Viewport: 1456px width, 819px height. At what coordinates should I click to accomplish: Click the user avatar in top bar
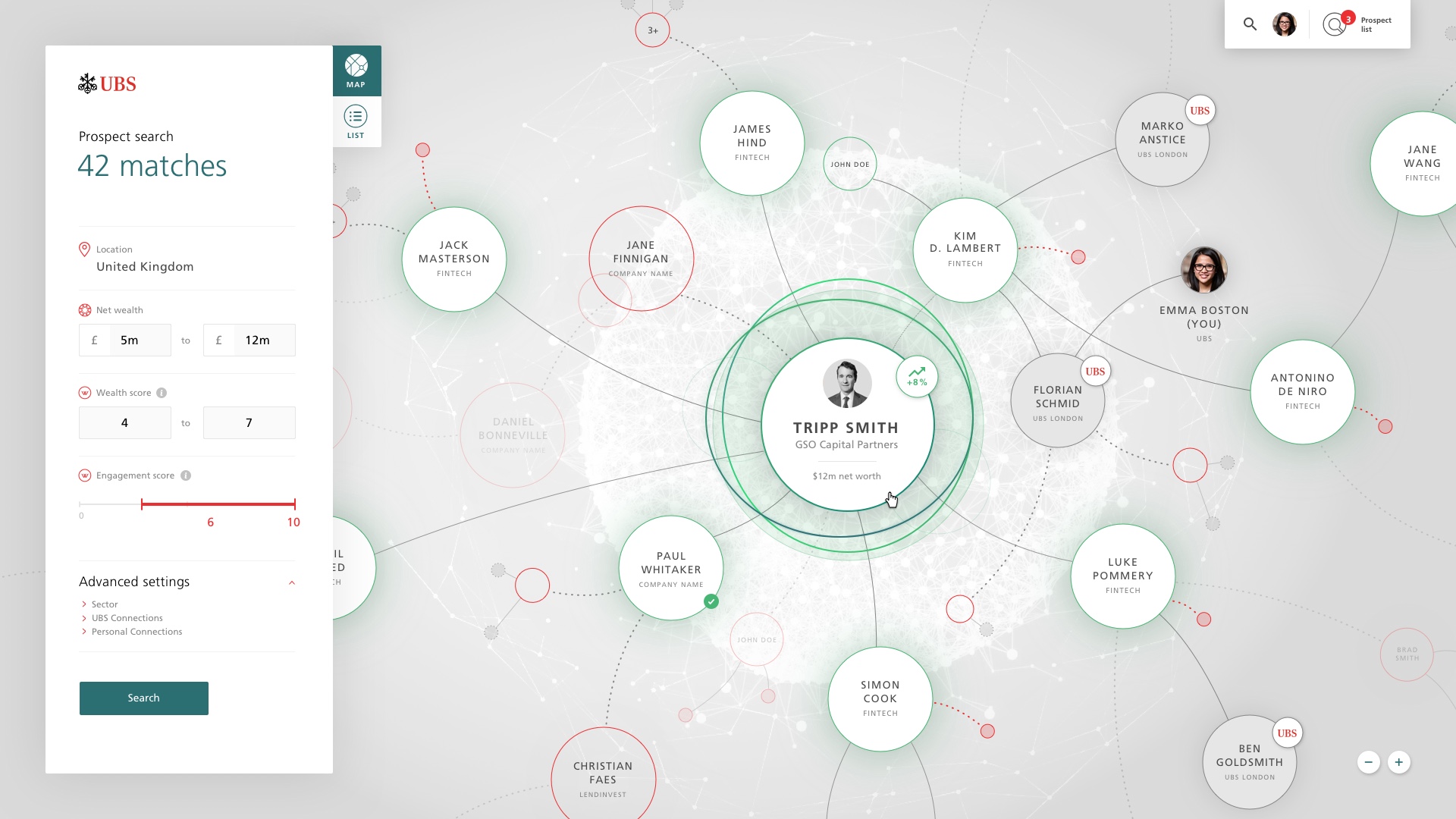[1284, 24]
